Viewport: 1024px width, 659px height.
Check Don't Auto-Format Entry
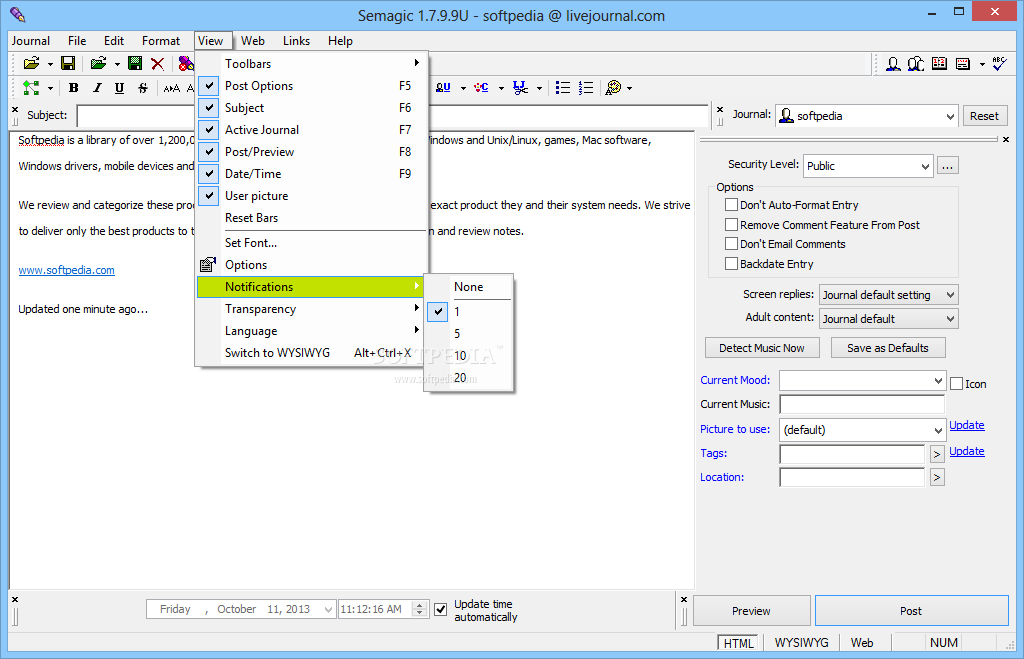pos(731,205)
